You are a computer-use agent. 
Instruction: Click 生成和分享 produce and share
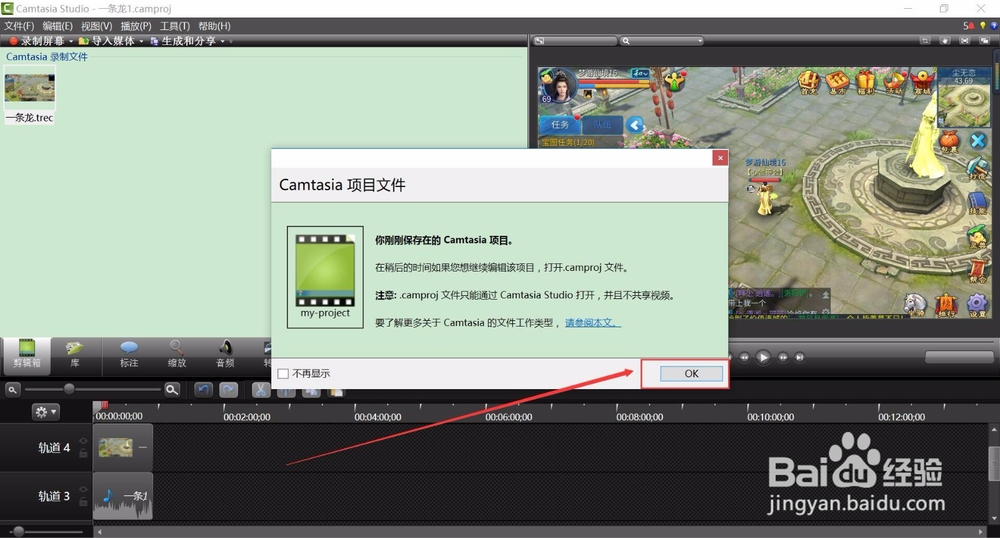[184, 41]
